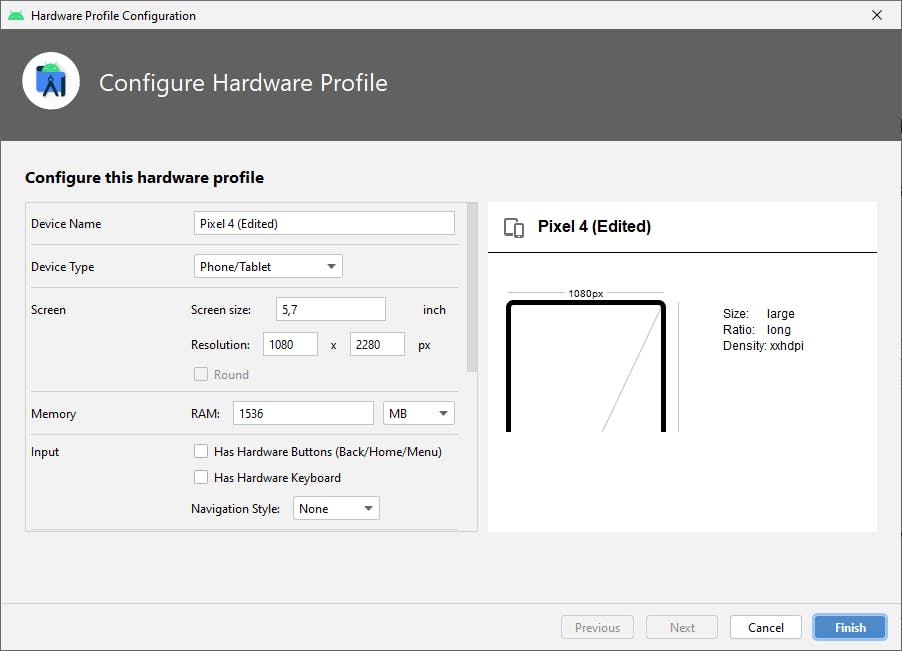Image resolution: width=902 pixels, height=651 pixels.
Task: Check Has Hardware Buttons (Back/Home/Menu)
Action: coord(201,451)
